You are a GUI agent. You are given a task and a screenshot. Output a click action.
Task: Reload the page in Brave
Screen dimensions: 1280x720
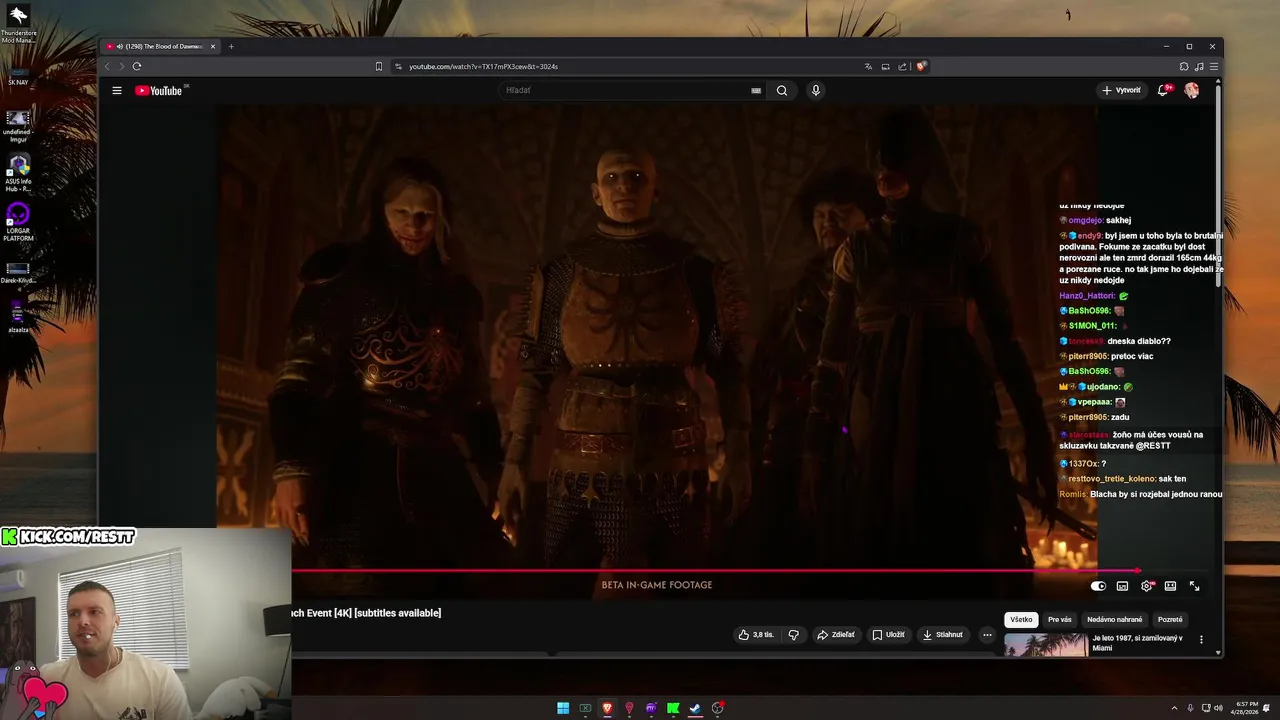pyautogui.click(x=137, y=66)
